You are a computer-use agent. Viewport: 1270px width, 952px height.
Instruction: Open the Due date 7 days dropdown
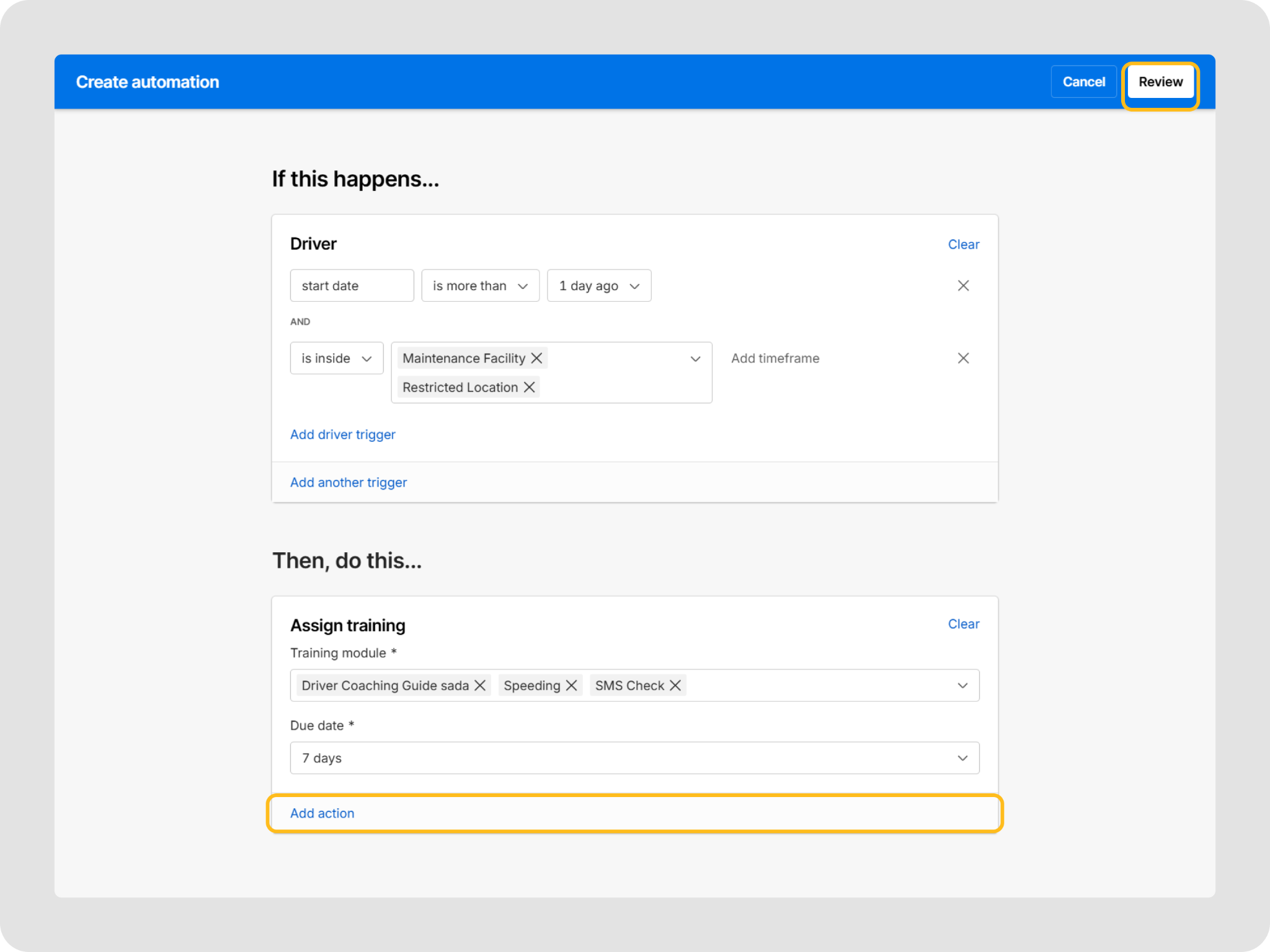click(634, 758)
